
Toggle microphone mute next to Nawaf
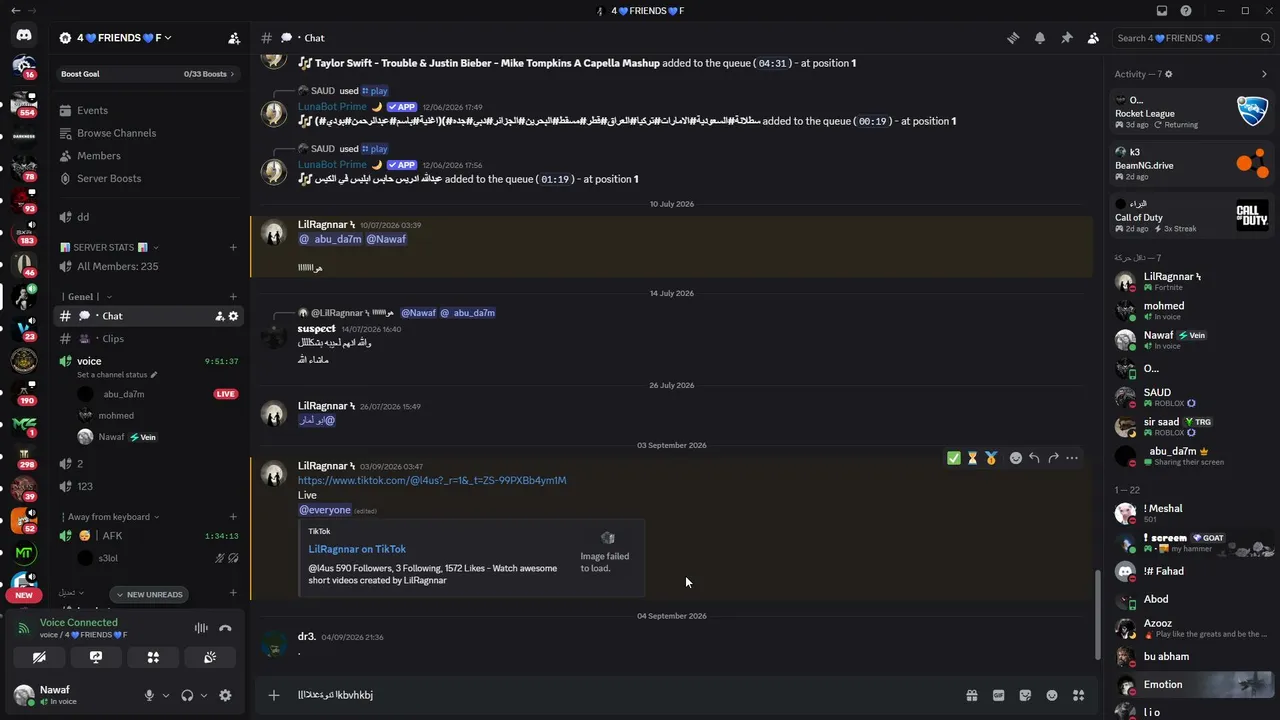(x=149, y=695)
